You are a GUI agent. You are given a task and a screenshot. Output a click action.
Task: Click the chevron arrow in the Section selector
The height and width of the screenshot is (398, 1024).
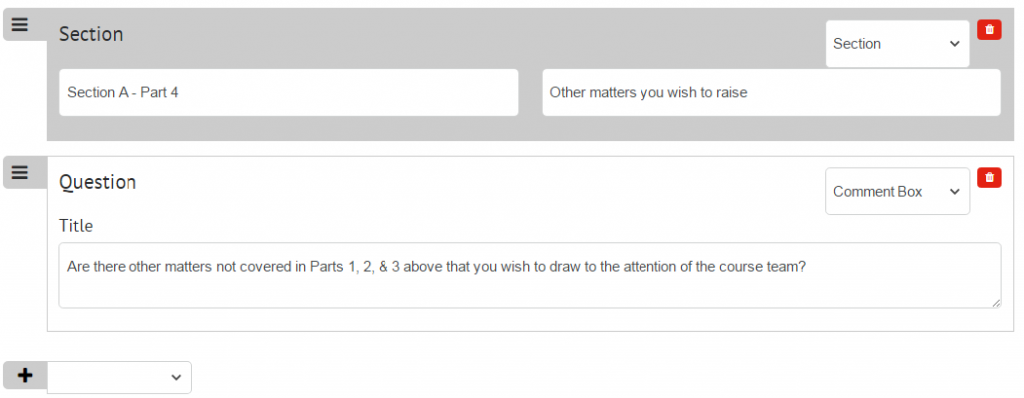pos(954,44)
